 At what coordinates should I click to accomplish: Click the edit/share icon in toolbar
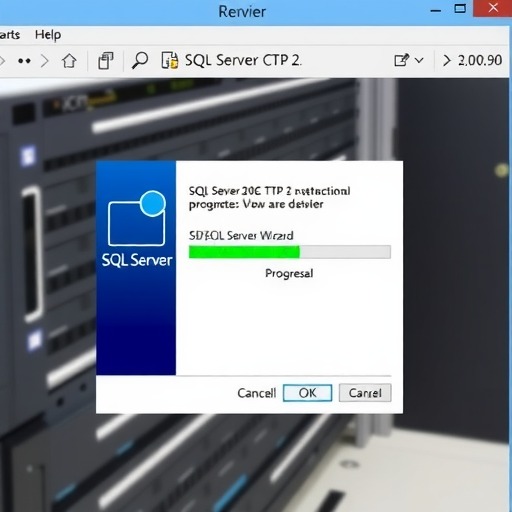tap(401, 60)
